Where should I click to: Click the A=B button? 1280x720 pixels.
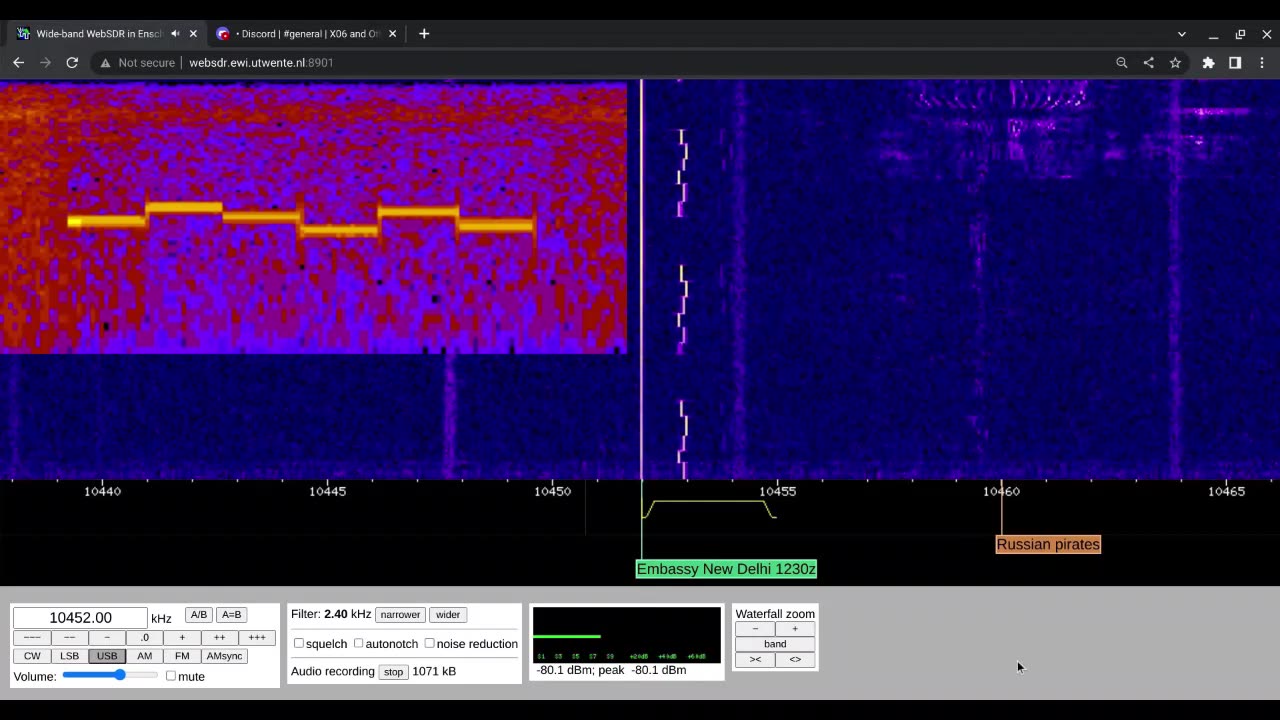231,615
